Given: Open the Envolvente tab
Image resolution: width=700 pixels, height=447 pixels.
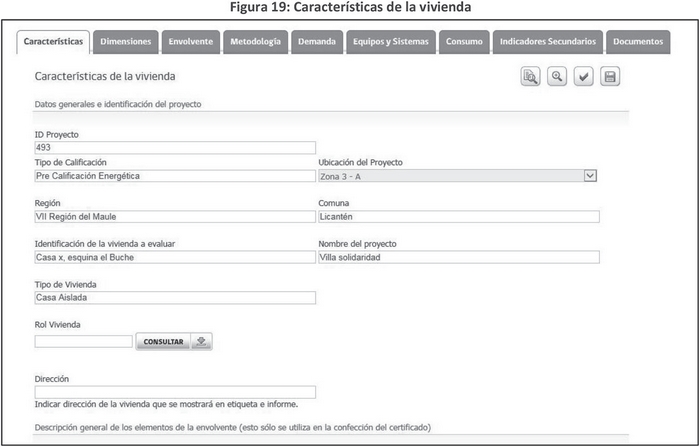Looking at the screenshot, I should pyautogui.click(x=190, y=42).
